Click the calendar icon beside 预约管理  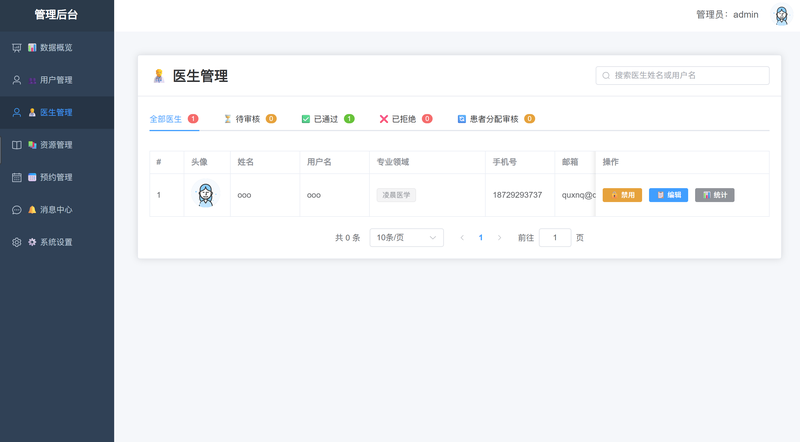click(17, 177)
